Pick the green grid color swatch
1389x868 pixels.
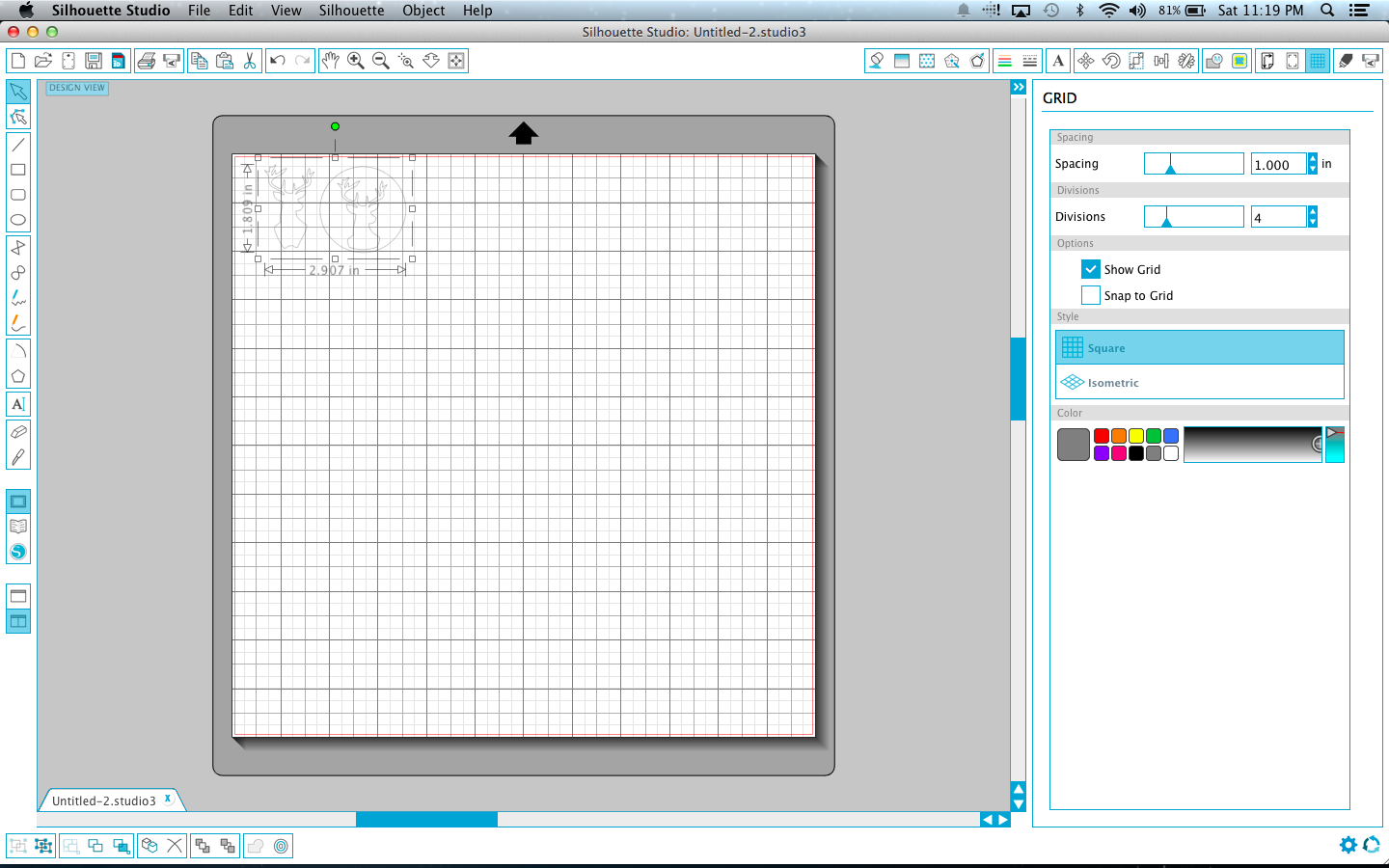point(1154,436)
